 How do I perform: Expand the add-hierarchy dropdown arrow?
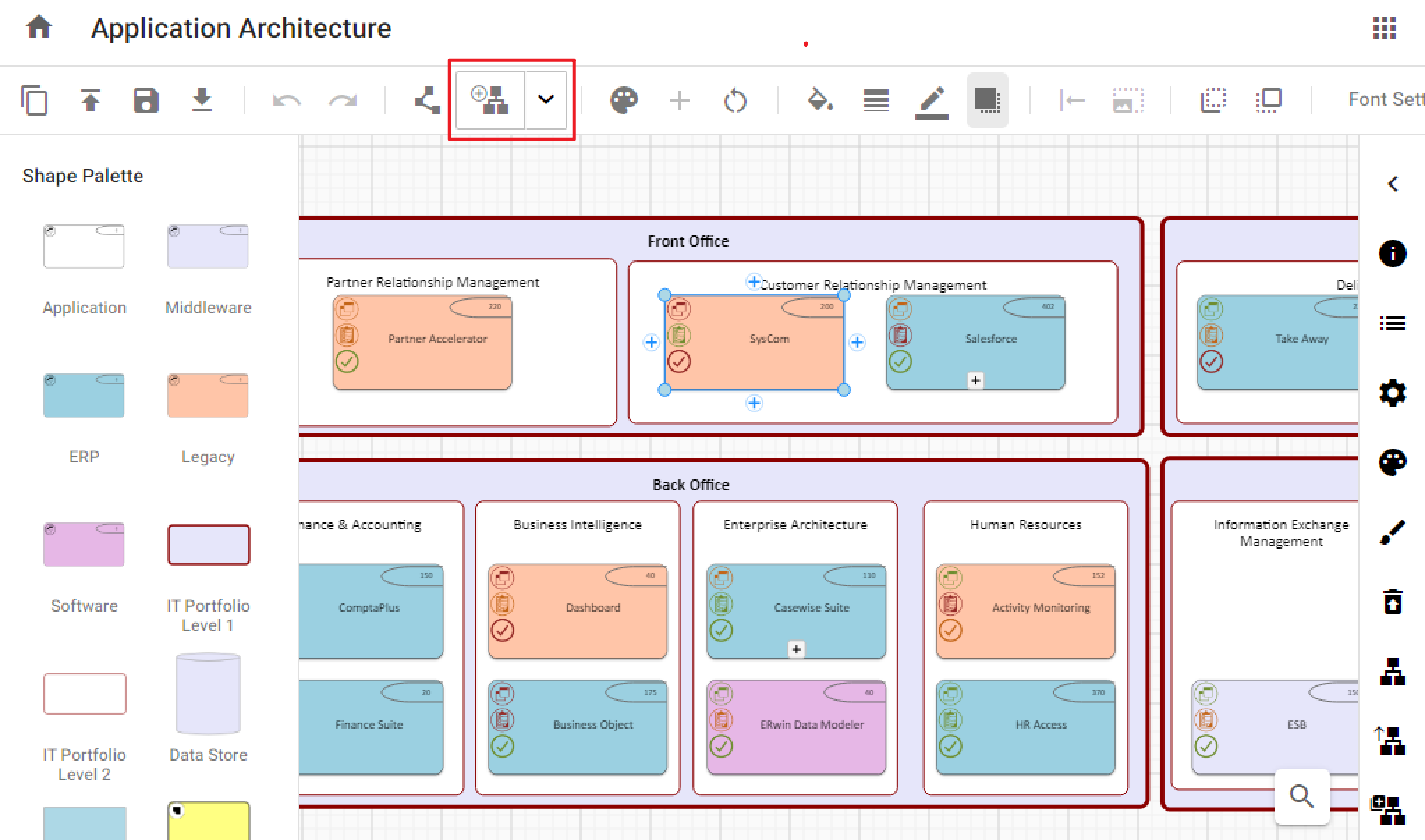click(546, 100)
